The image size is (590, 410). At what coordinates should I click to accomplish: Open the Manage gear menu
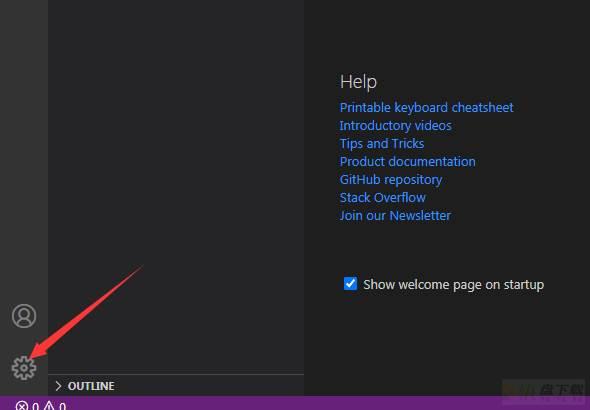[24, 367]
